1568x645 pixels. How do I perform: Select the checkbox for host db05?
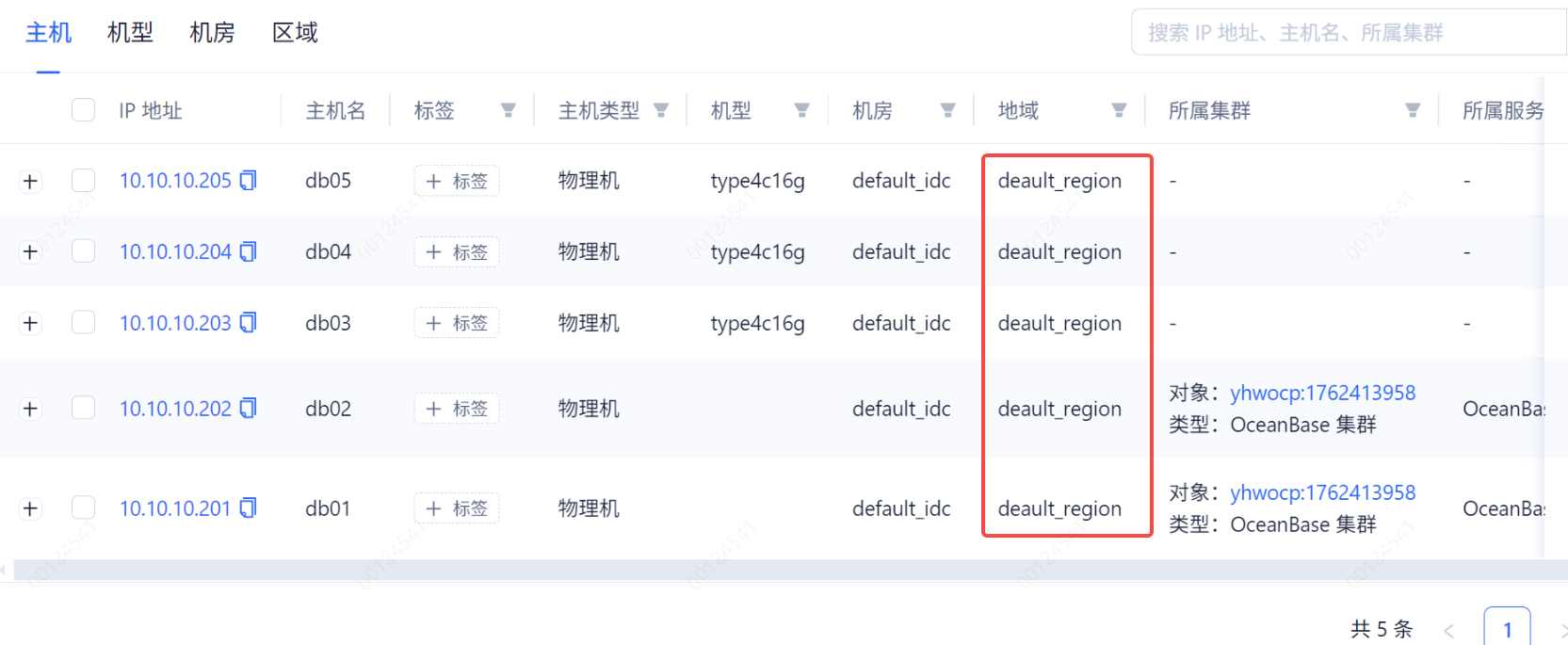tap(84, 180)
